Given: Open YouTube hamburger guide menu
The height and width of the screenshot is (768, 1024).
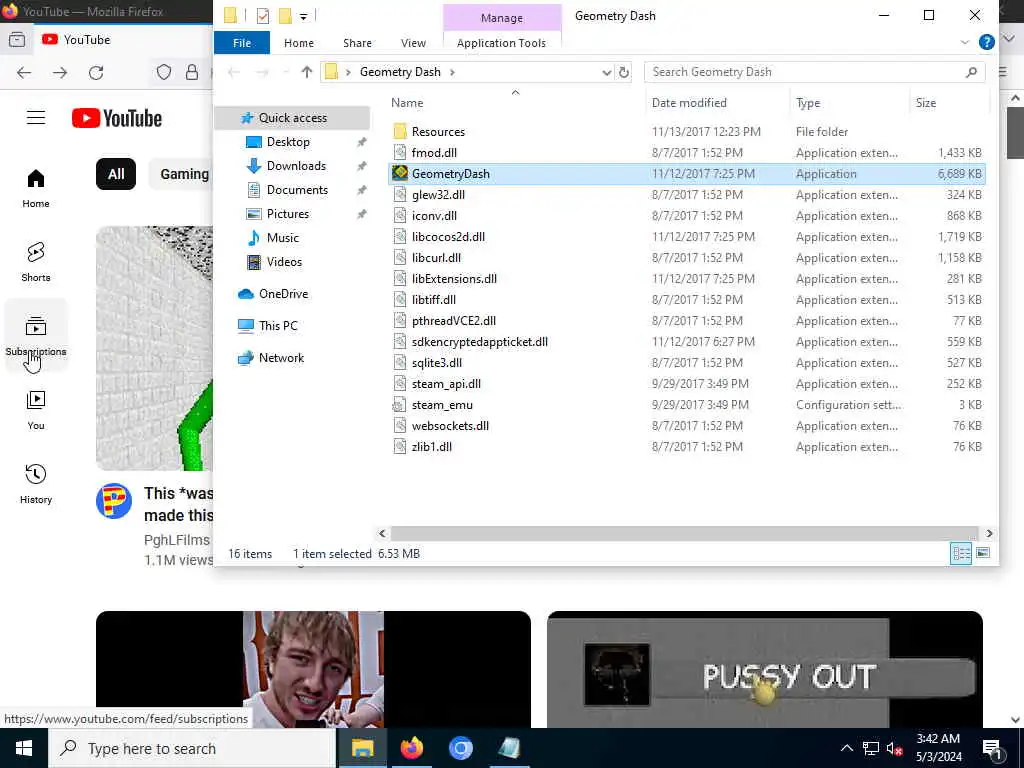Looking at the screenshot, I should pyautogui.click(x=36, y=118).
